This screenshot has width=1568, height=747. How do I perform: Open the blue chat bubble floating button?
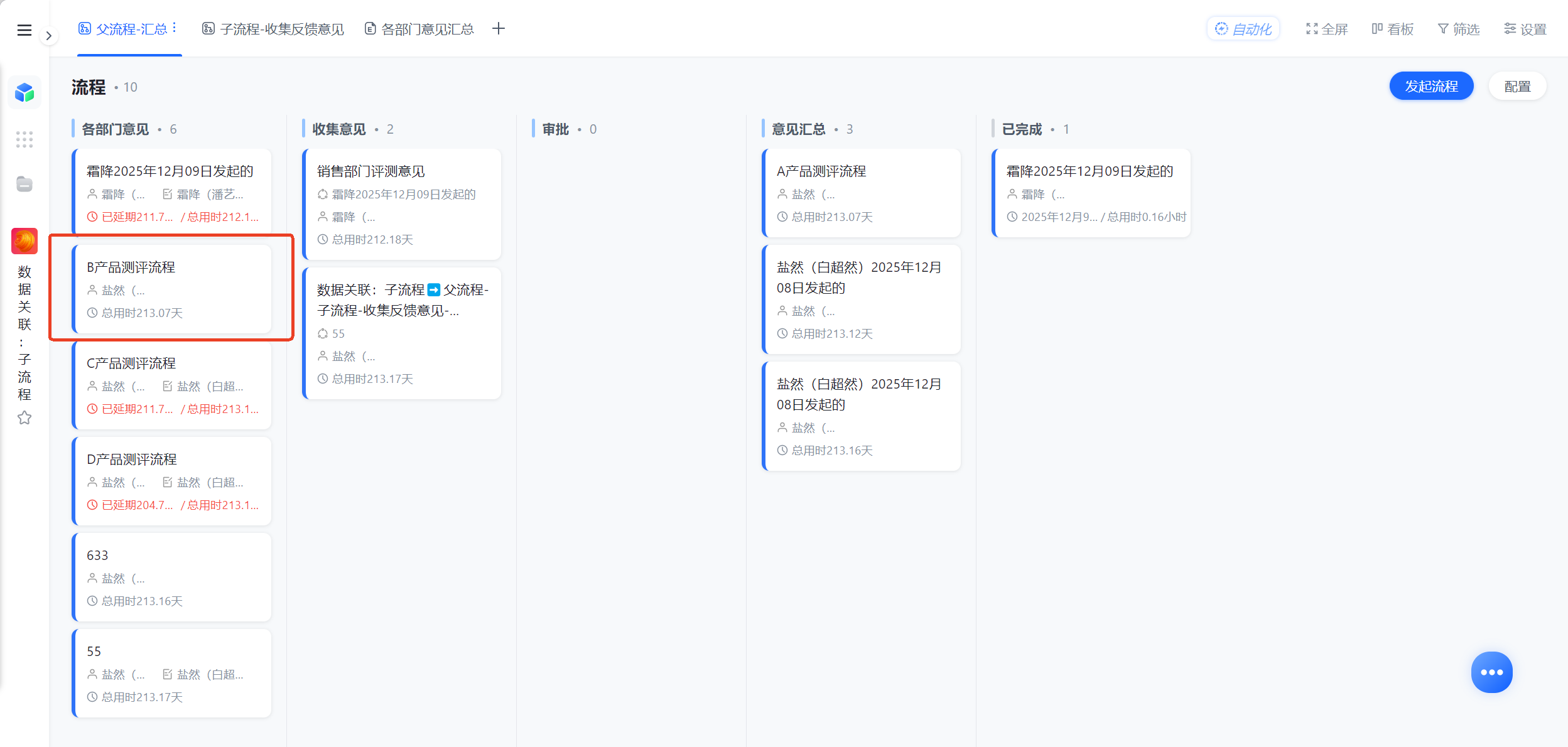(1491, 672)
